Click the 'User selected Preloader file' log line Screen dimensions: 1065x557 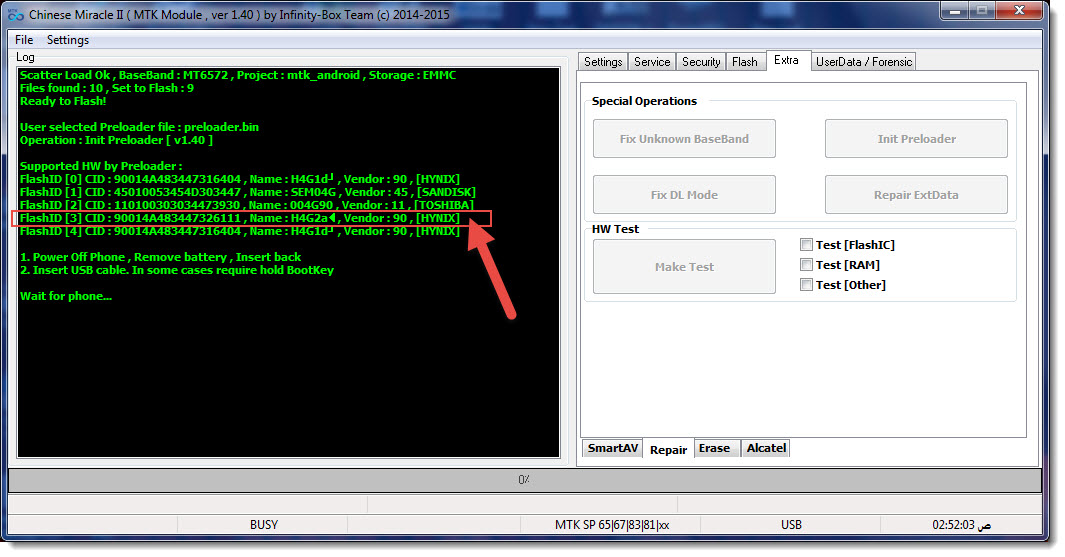pyautogui.click(x=139, y=127)
